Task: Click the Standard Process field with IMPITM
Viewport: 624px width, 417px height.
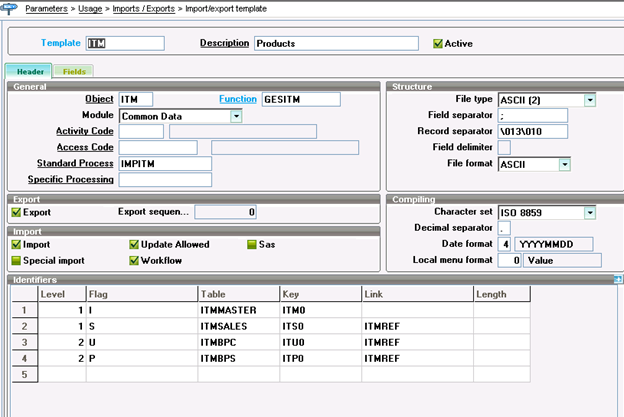Action: (x=165, y=164)
